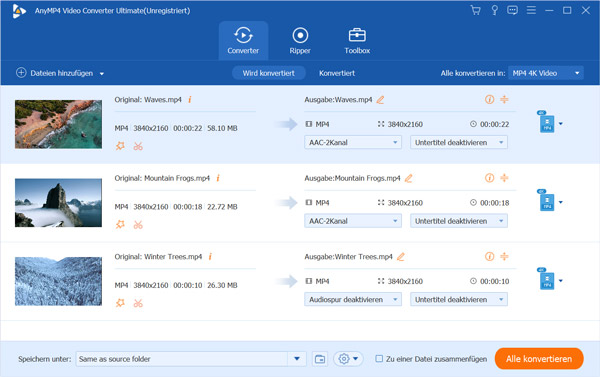600x377 pixels.
Task: Show source info for Winter Trees.mp4
Action: (210, 256)
